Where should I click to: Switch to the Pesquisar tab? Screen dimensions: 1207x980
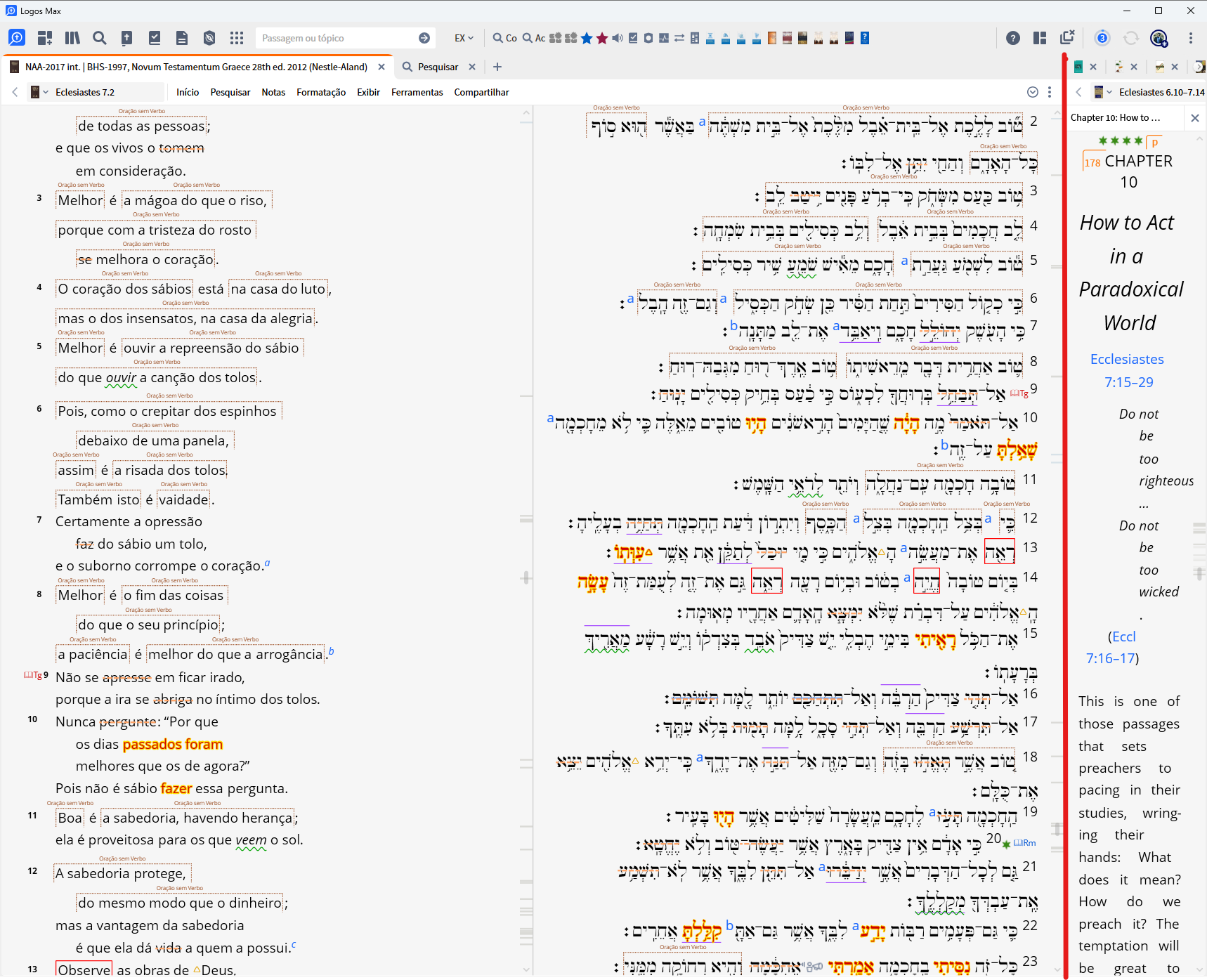click(438, 67)
